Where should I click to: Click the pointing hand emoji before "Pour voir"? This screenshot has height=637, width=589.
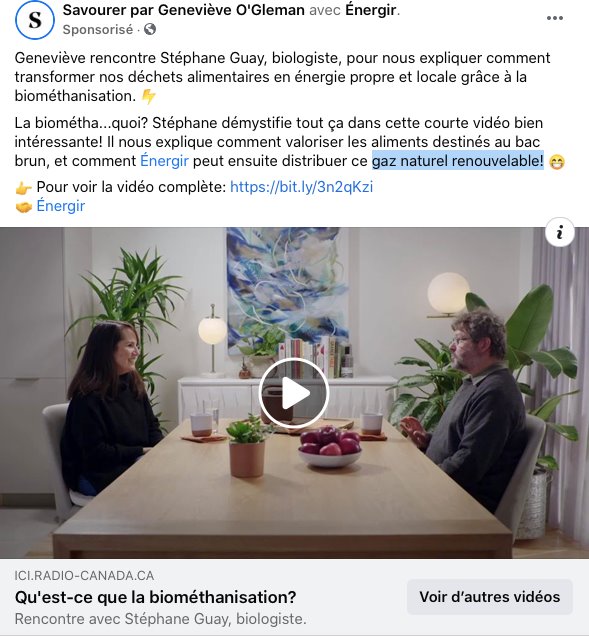tap(24, 188)
